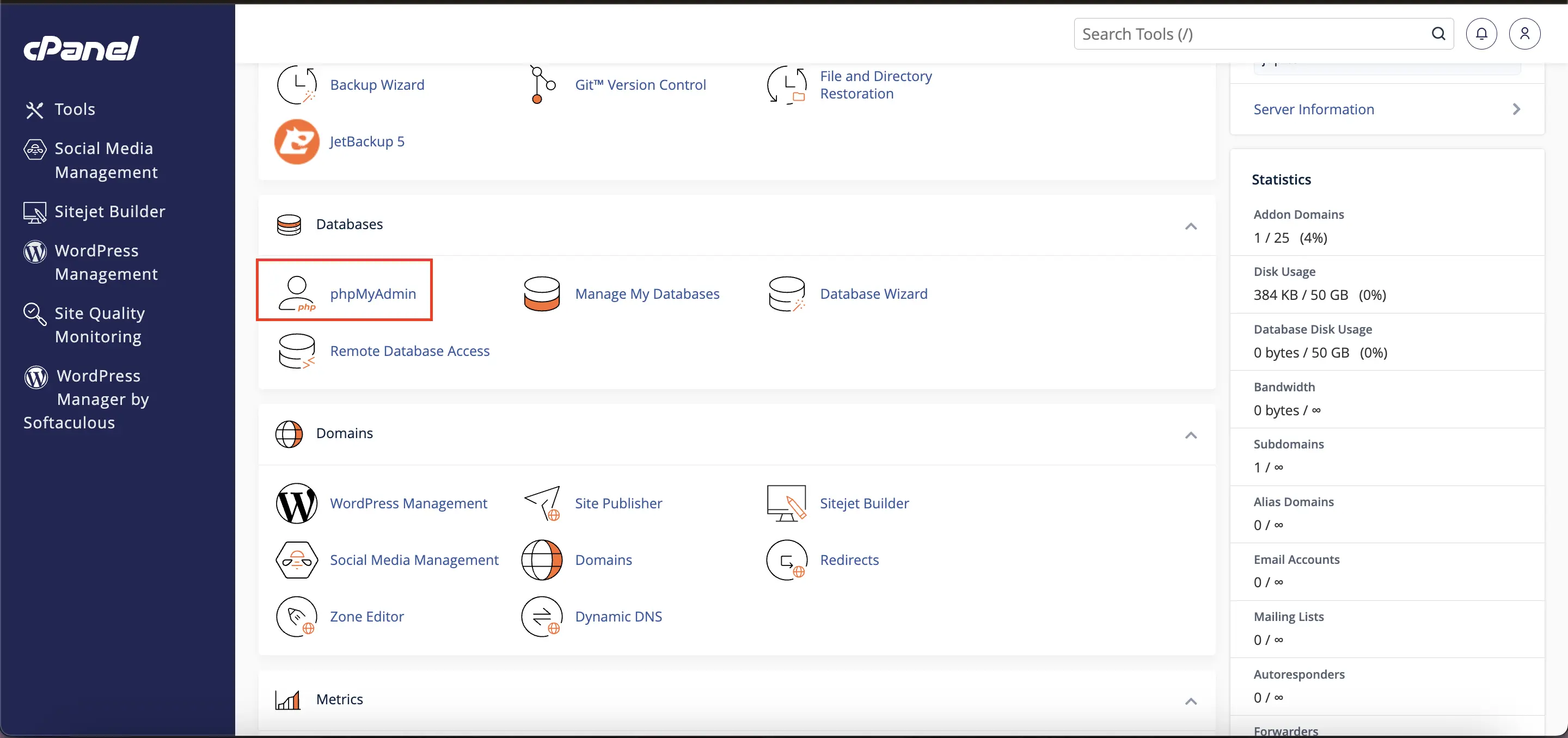
Task: Click the Database Wizard icon
Action: click(786, 294)
